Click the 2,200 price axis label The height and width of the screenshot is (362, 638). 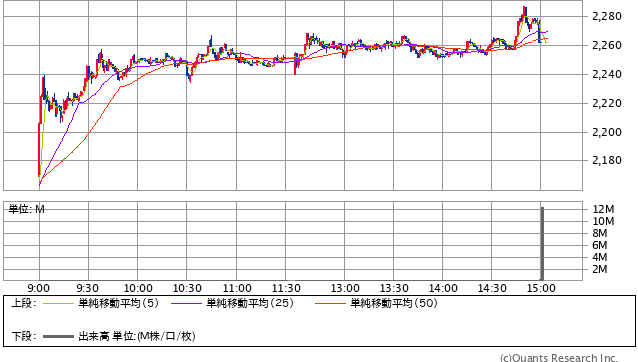pos(607,132)
